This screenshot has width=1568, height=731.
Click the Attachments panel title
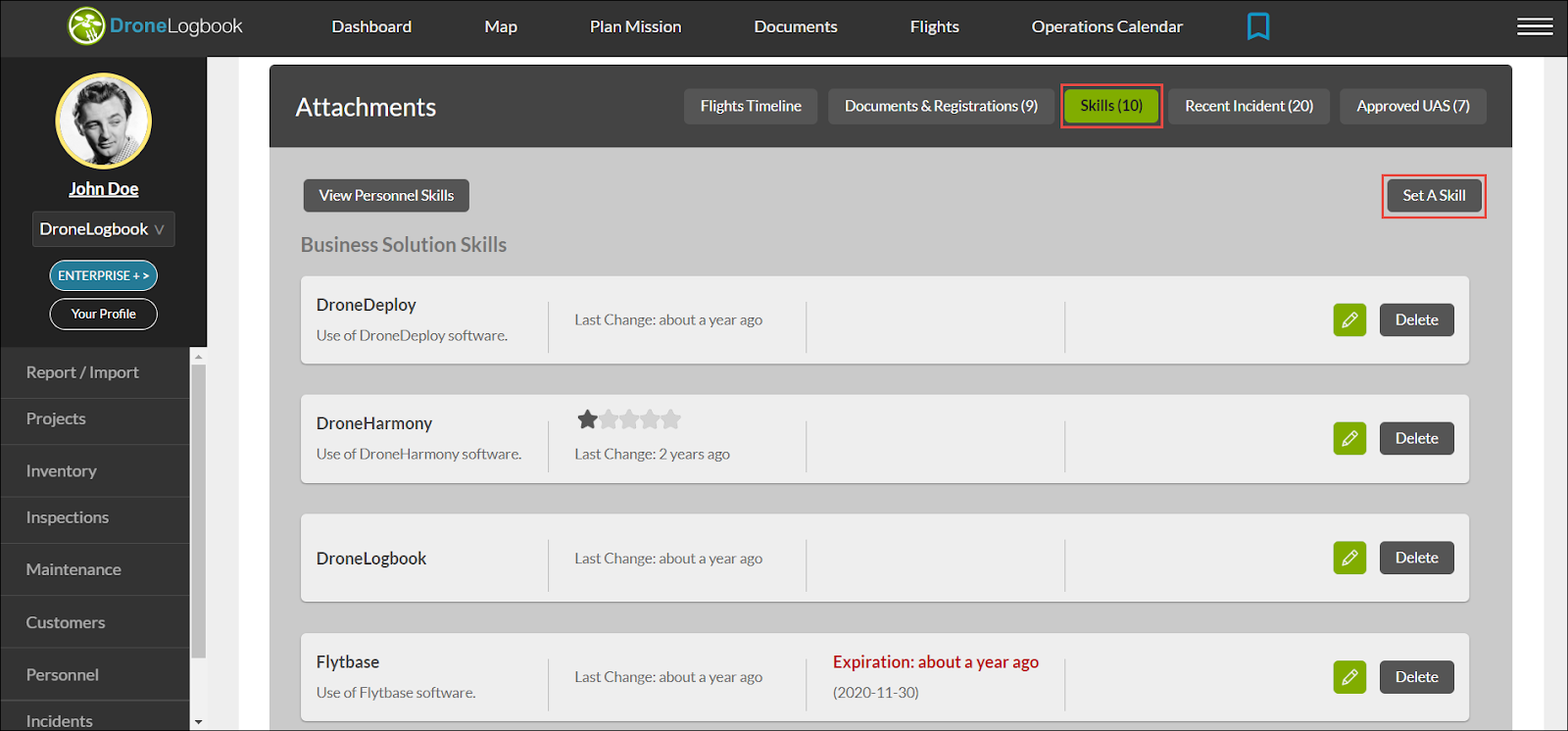coord(366,107)
